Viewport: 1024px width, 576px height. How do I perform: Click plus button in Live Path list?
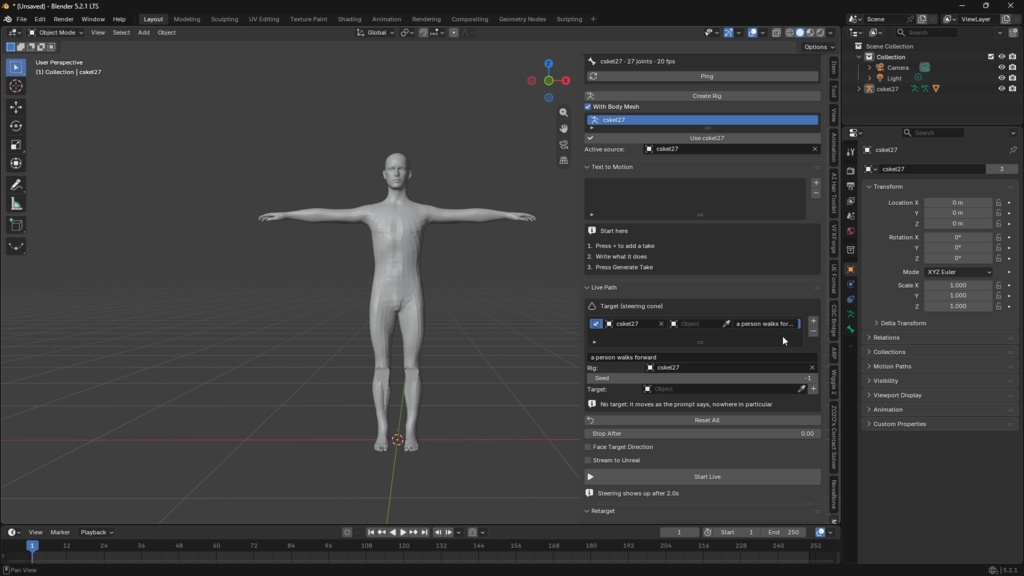click(x=813, y=321)
